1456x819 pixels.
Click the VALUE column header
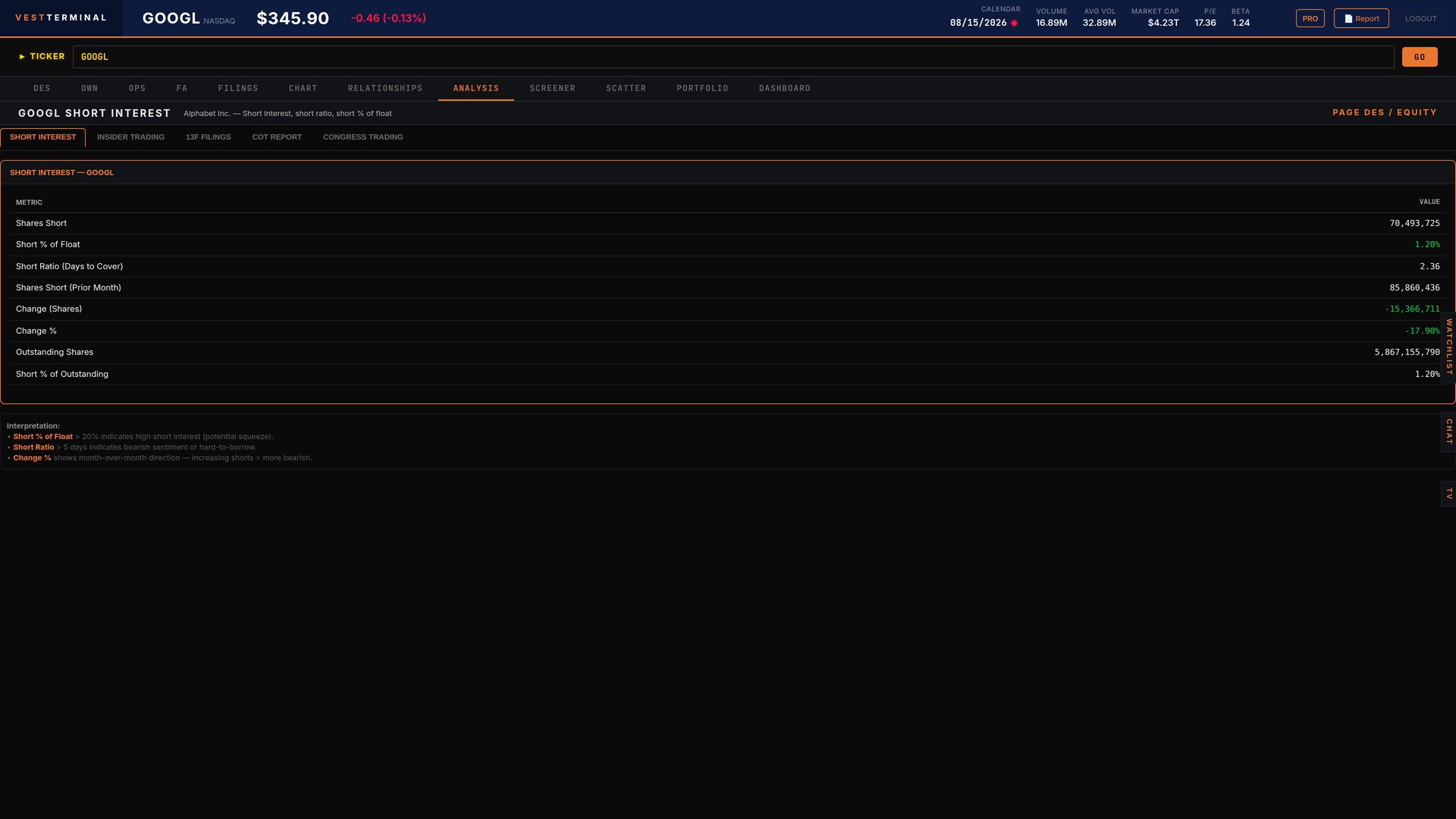pos(1429,202)
